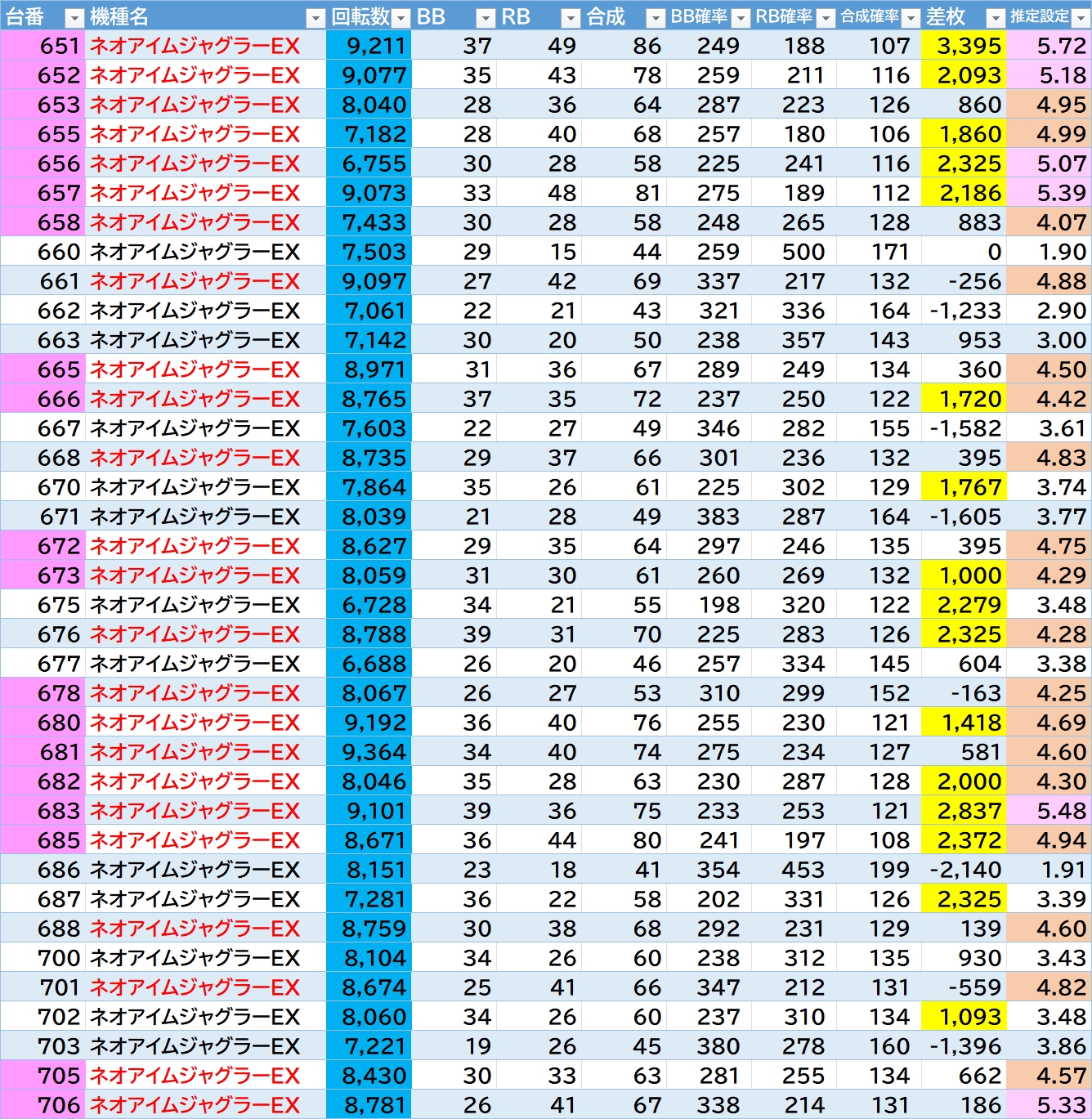Image resolution: width=1092 pixels, height=1119 pixels.
Task: Click the 差枚 cell showing 1,000
Action: 964,575
